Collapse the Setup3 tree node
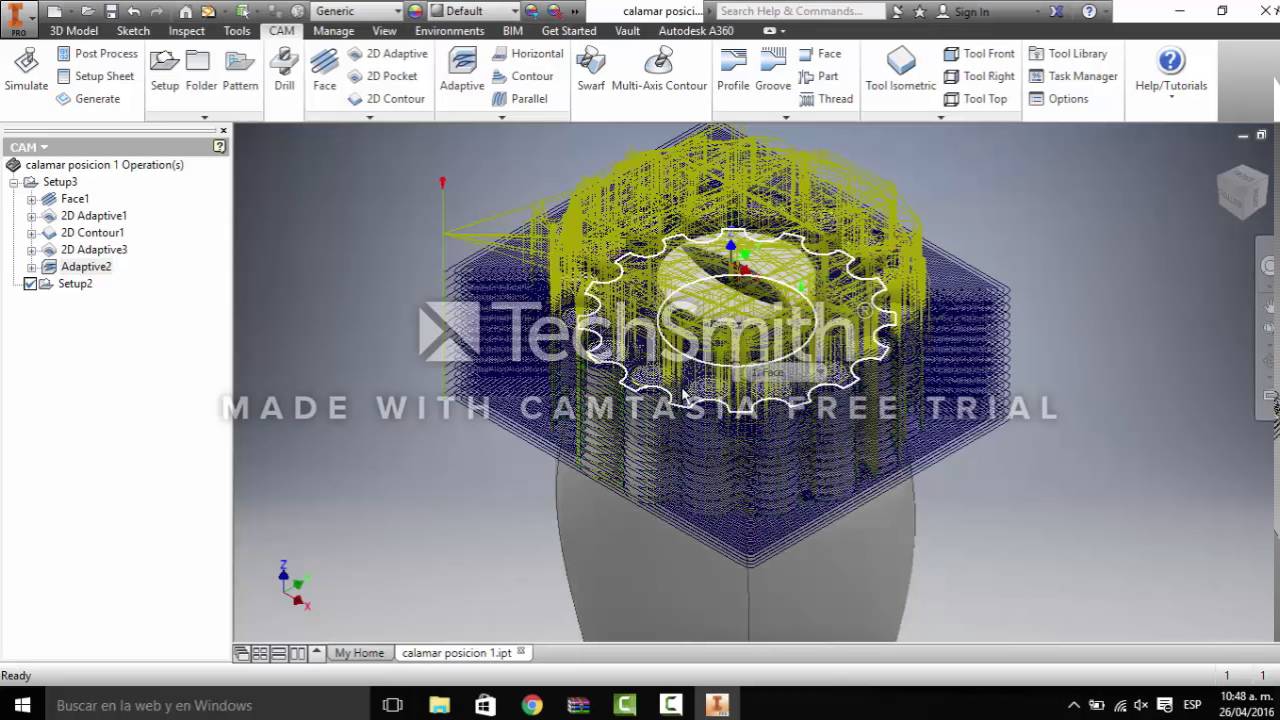Image resolution: width=1280 pixels, height=720 pixels. coord(14,183)
